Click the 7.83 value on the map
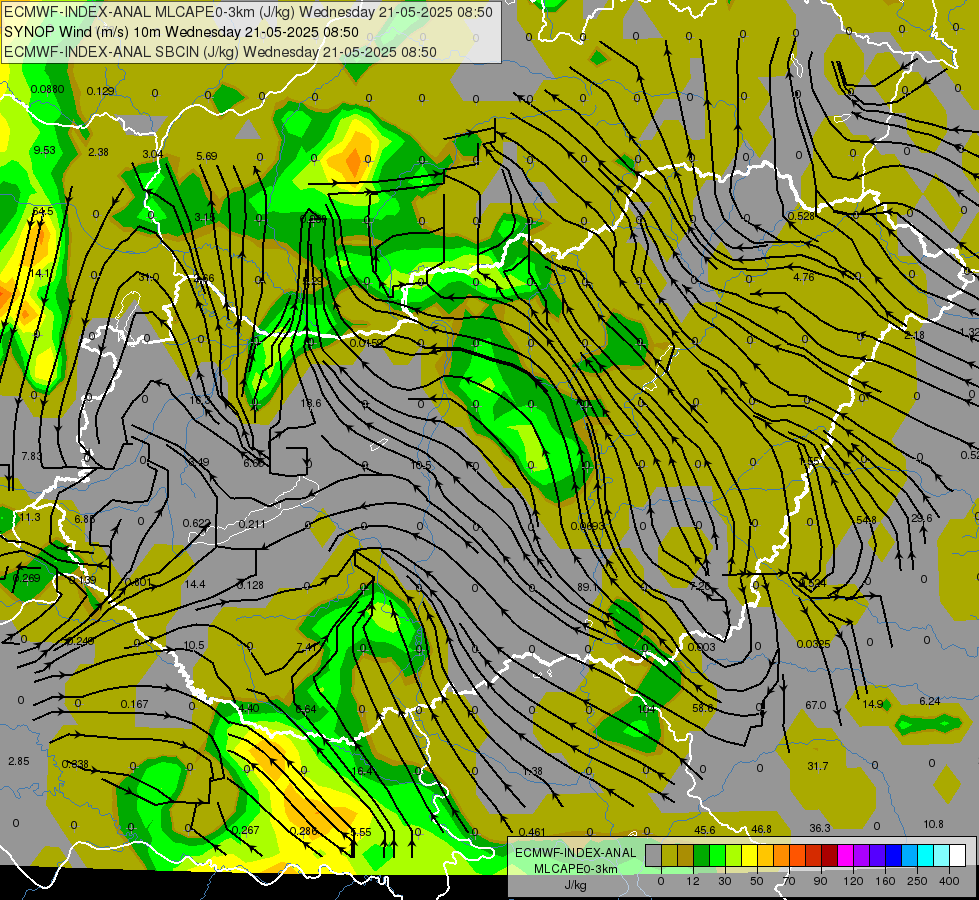Image resolution: width=979 pixels, height=900 pixels. point(32,456)
